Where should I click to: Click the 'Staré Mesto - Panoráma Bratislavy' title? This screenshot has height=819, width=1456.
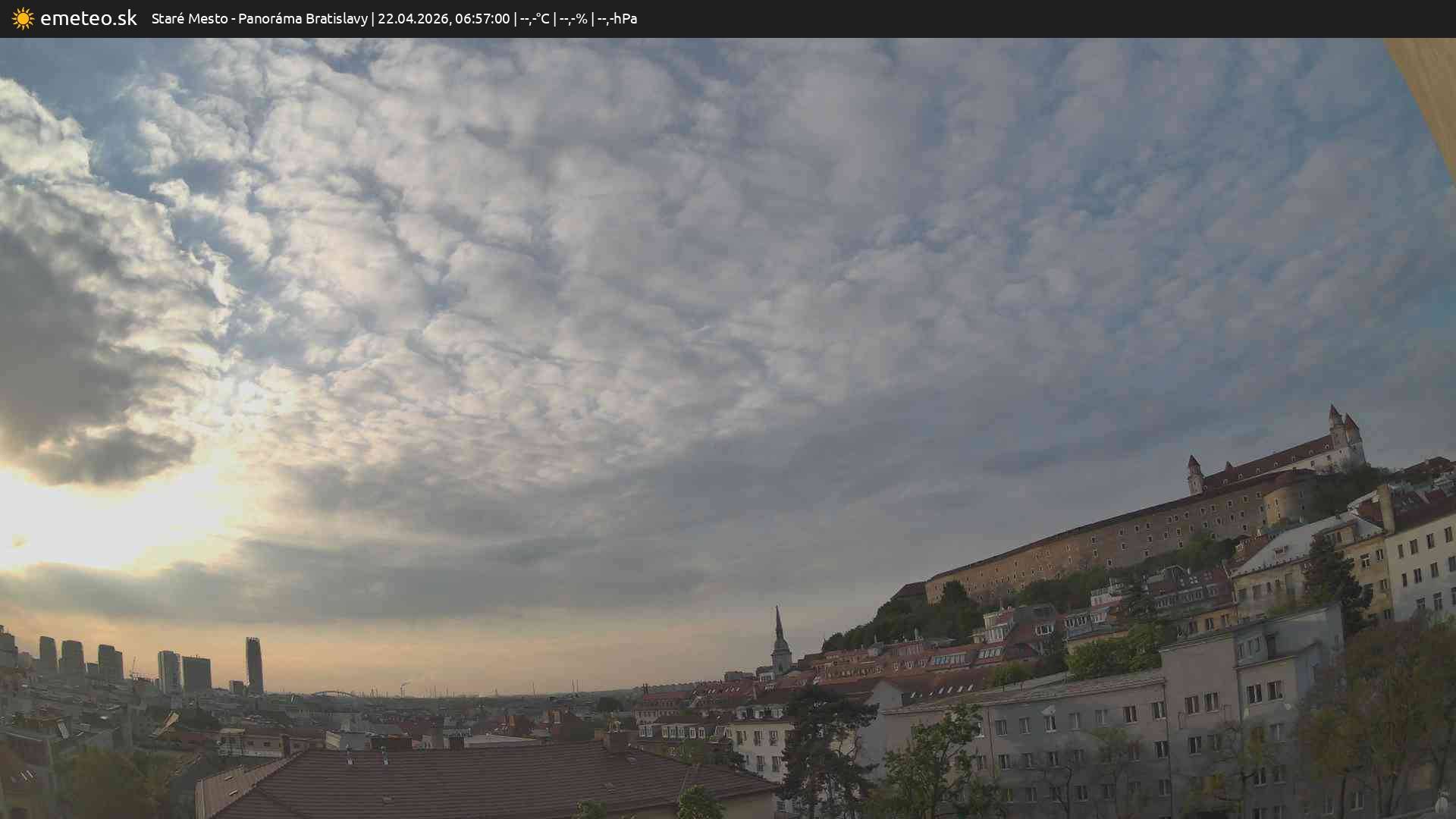pos(259,18)
